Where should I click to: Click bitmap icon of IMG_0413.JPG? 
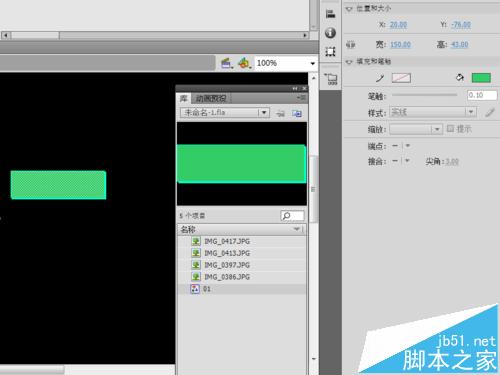coord(196,253)
